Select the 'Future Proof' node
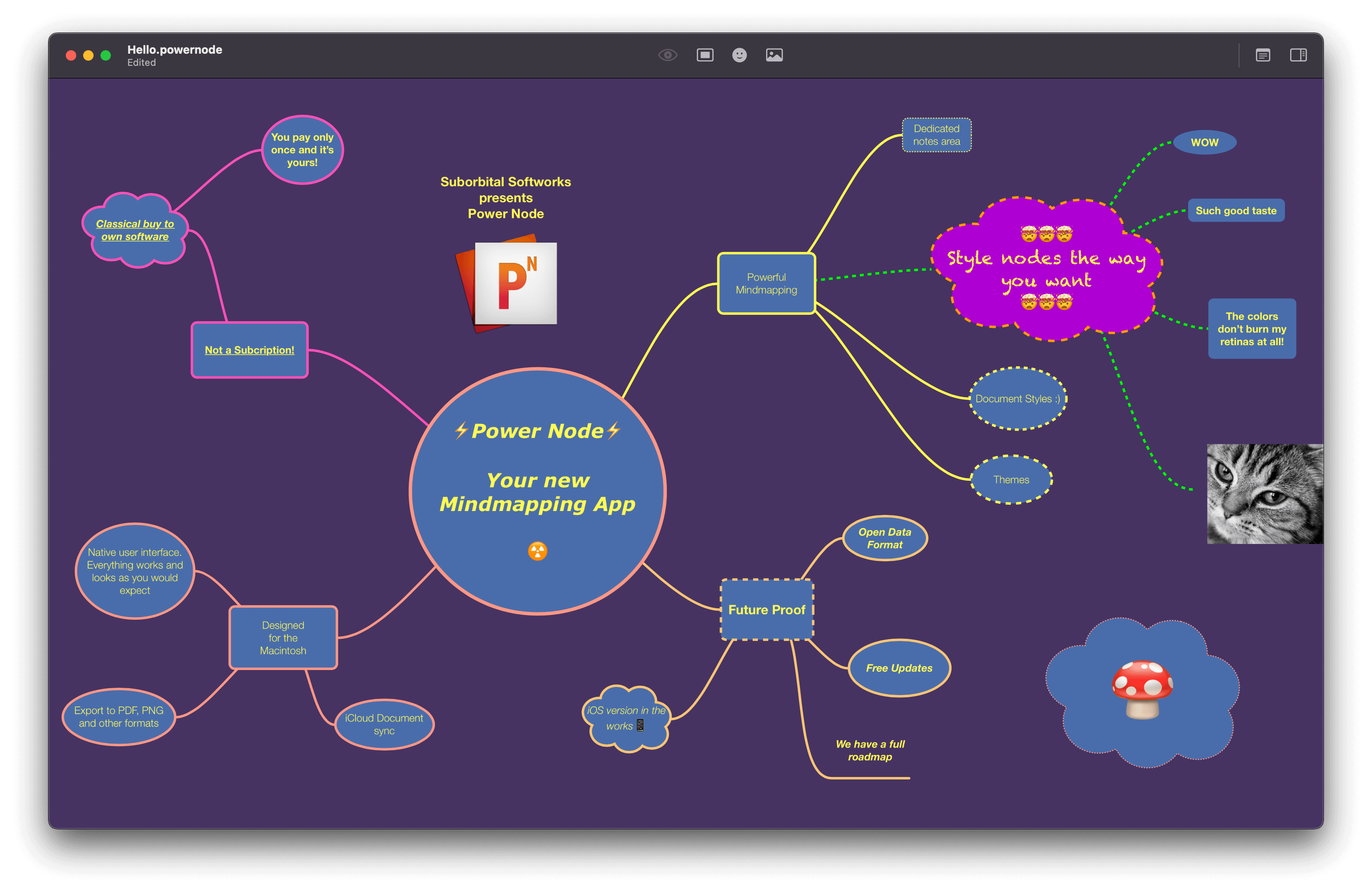1372x893 pixels. [767, 609]
